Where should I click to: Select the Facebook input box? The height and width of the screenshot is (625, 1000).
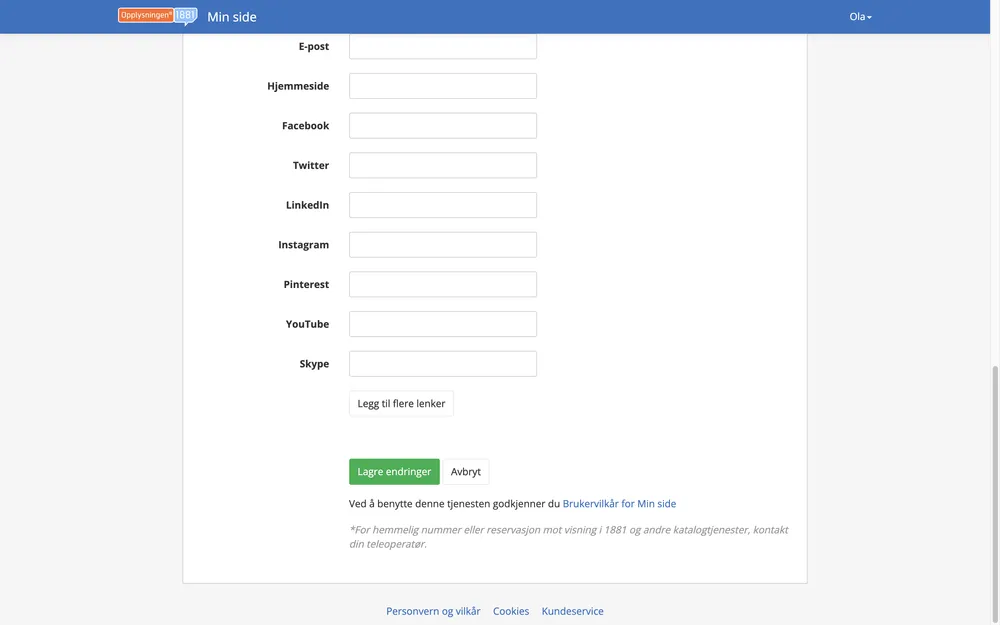pos(442,126)
